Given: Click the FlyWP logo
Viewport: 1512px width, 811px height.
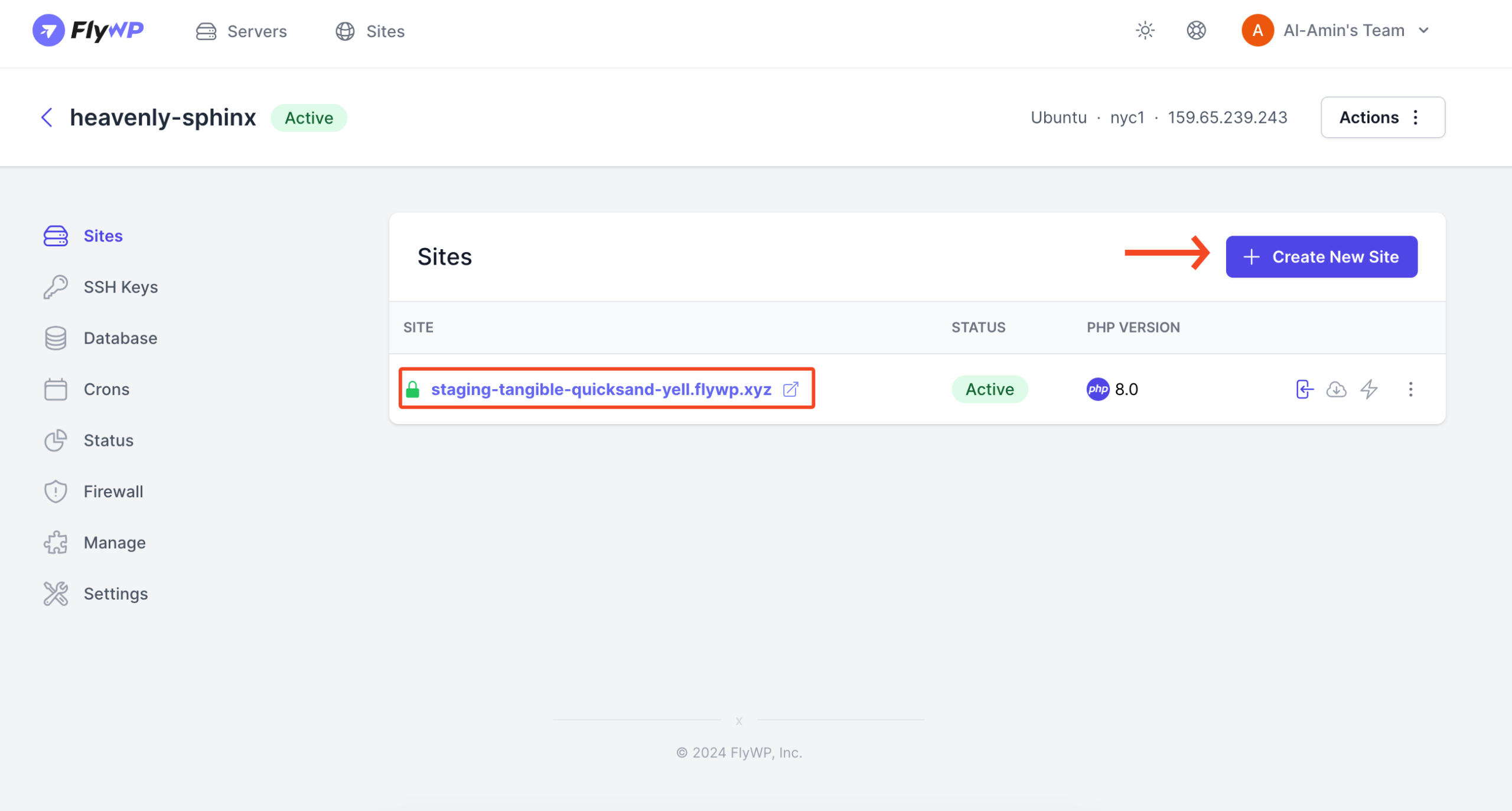Looking at the screenshot, I should coord(88,30).
